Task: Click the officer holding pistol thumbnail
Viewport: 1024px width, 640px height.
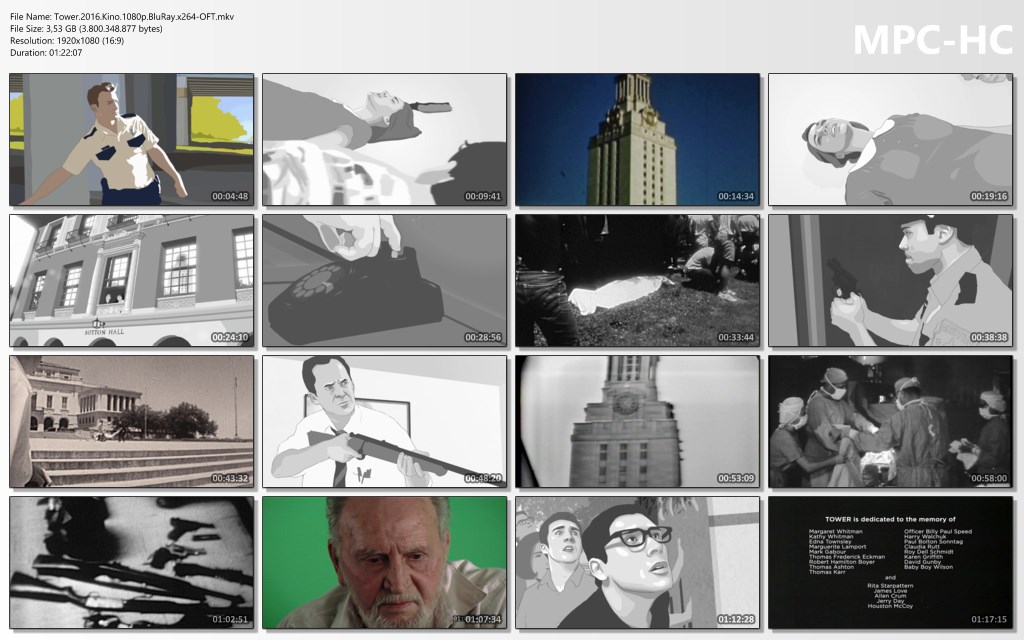Action: (890, 280)
